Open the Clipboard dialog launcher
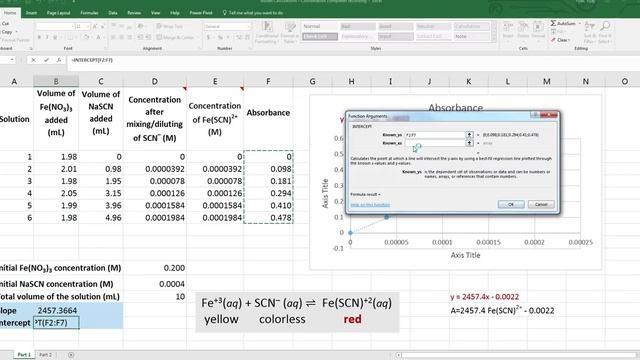640x360 pixels. pyautogui.click(x=31, y=49)
